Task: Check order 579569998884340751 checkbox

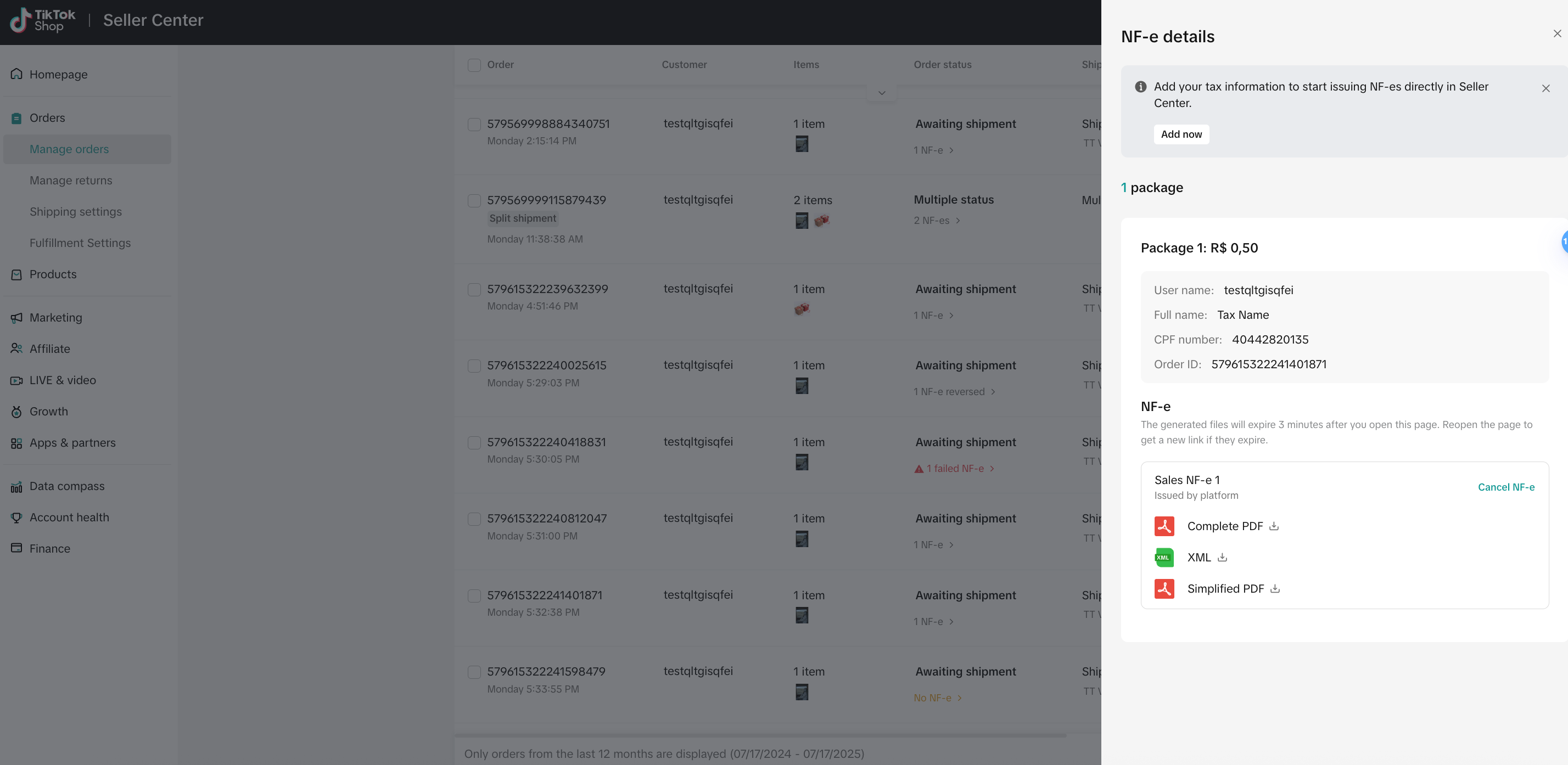Action: click(474, 124)
